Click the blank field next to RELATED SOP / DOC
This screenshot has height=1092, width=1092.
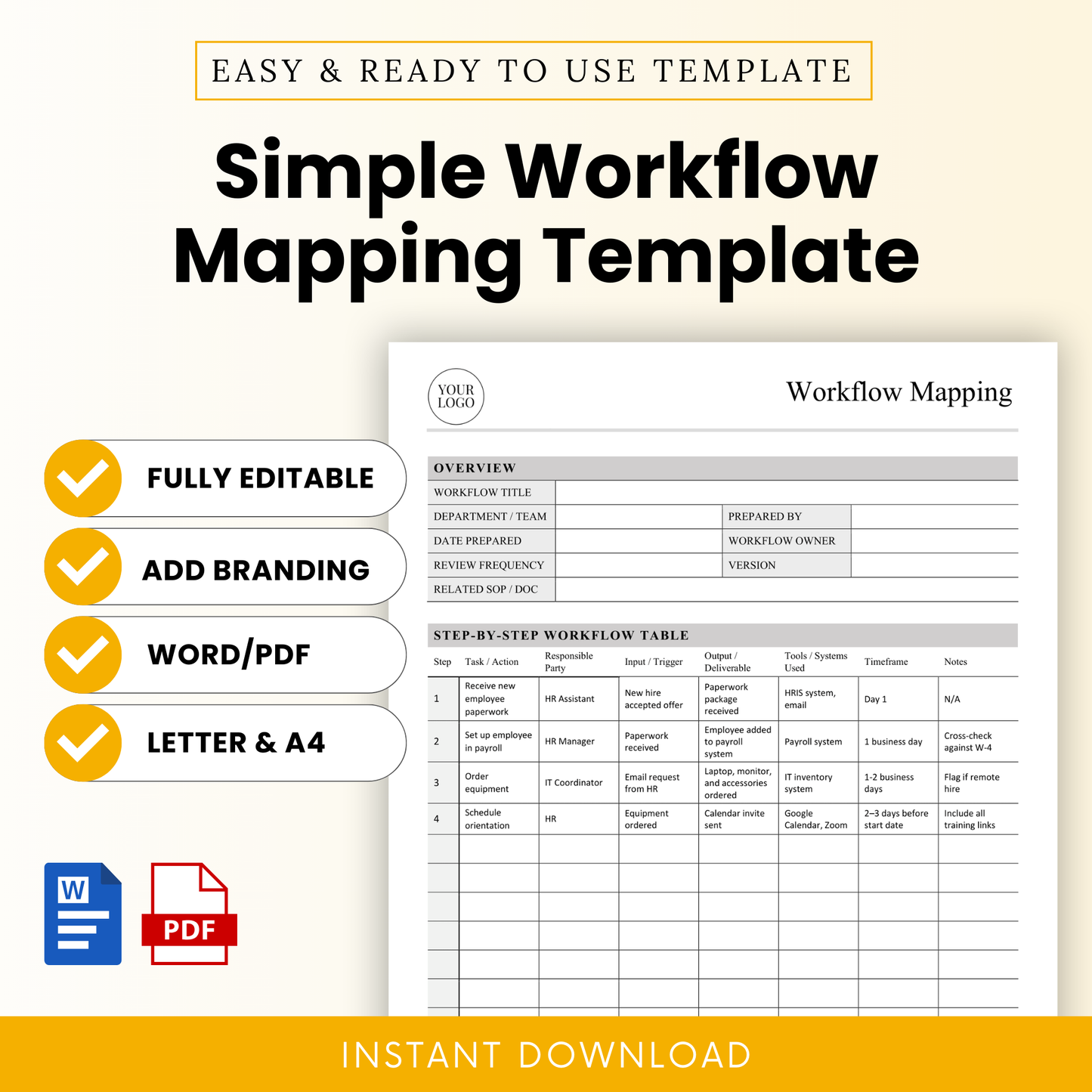pyautogui.click(x=787, y=589)
